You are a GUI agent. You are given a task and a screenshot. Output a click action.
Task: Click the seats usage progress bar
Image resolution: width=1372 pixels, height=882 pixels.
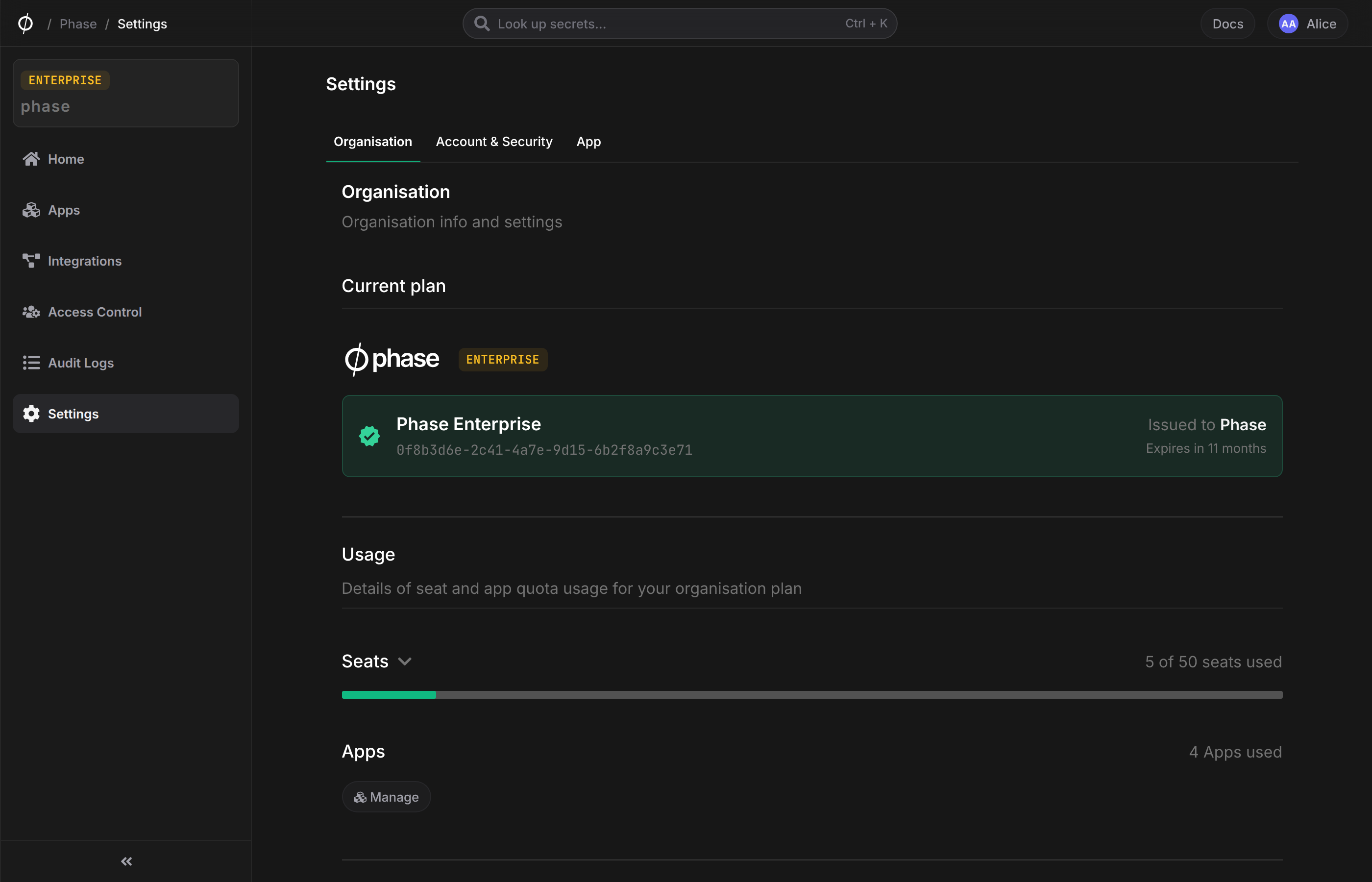(x=812, y=695)
